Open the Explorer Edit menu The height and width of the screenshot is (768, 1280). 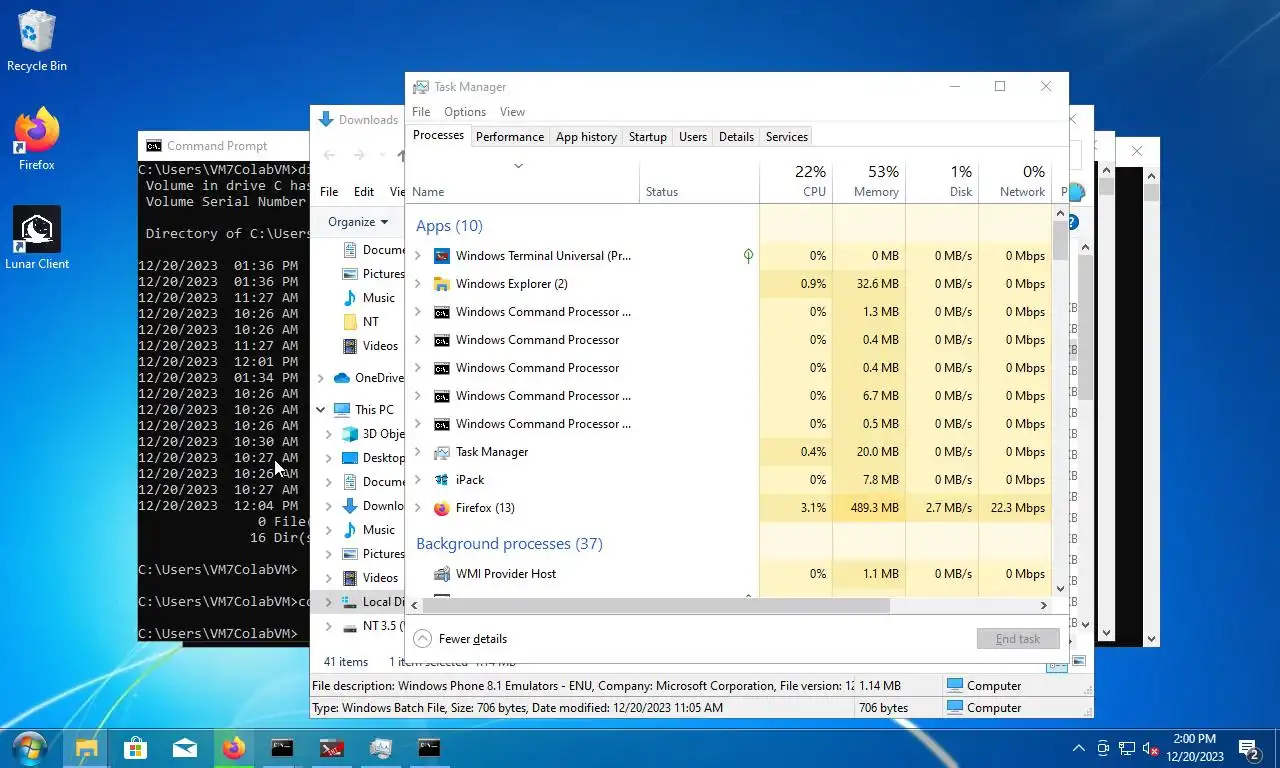(x=364, y=192)
